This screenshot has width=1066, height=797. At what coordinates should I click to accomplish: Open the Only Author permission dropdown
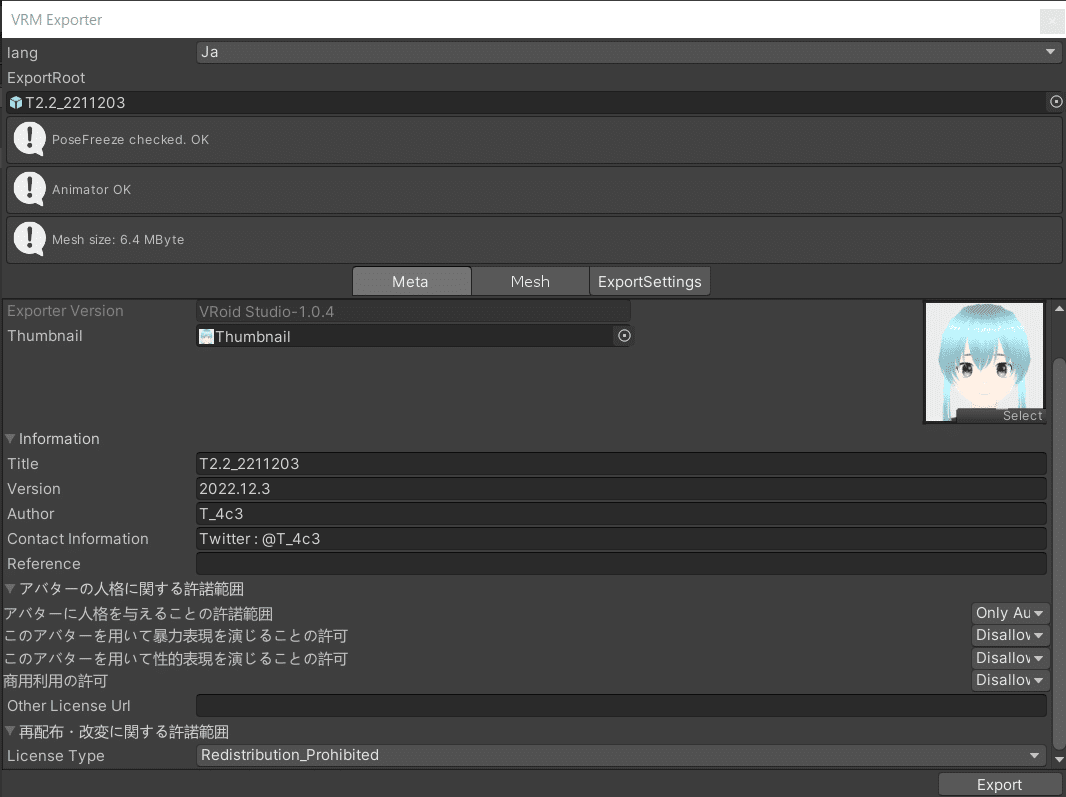pyautogui.click(x=1010, y=612)
